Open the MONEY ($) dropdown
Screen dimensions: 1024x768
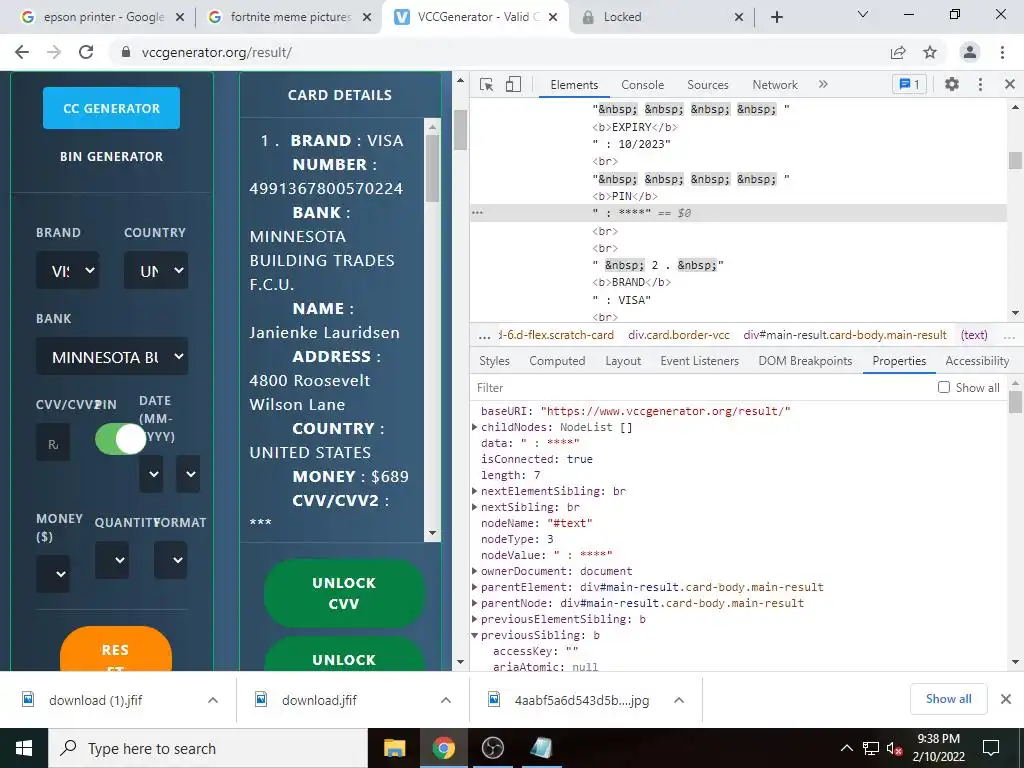(53, 574)
